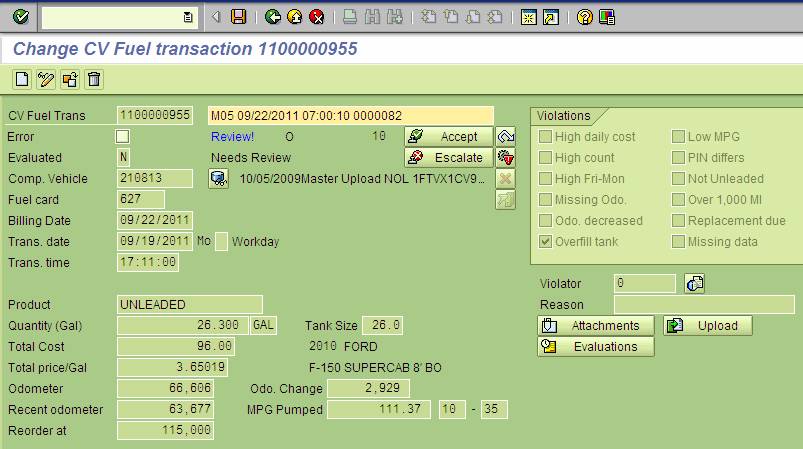This screenshot has width=803, height=449.
Task: Toggle the Over 1,000 MI checkbox
Action: pos(678,200)
